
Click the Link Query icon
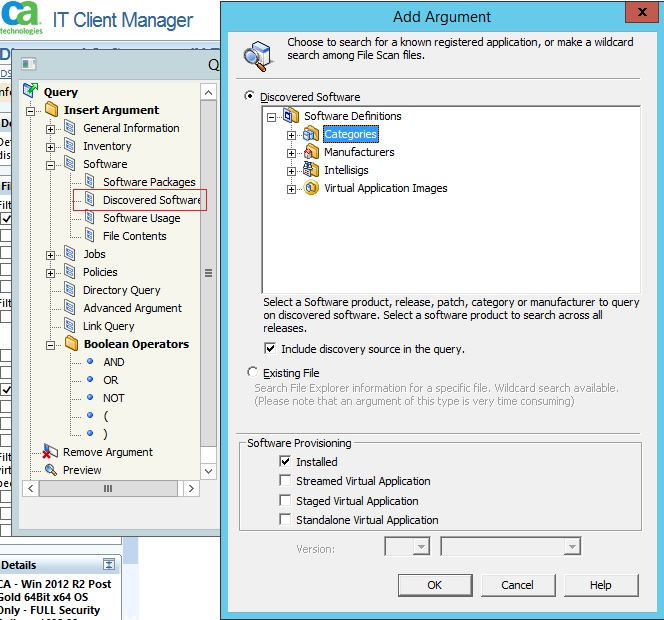click(70, 325)
